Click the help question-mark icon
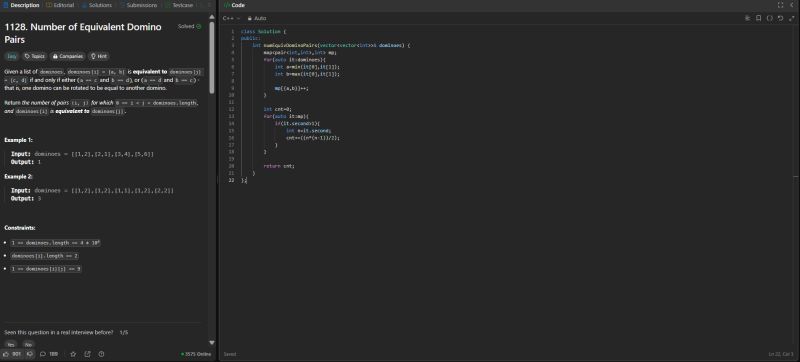 pos(101,354)
